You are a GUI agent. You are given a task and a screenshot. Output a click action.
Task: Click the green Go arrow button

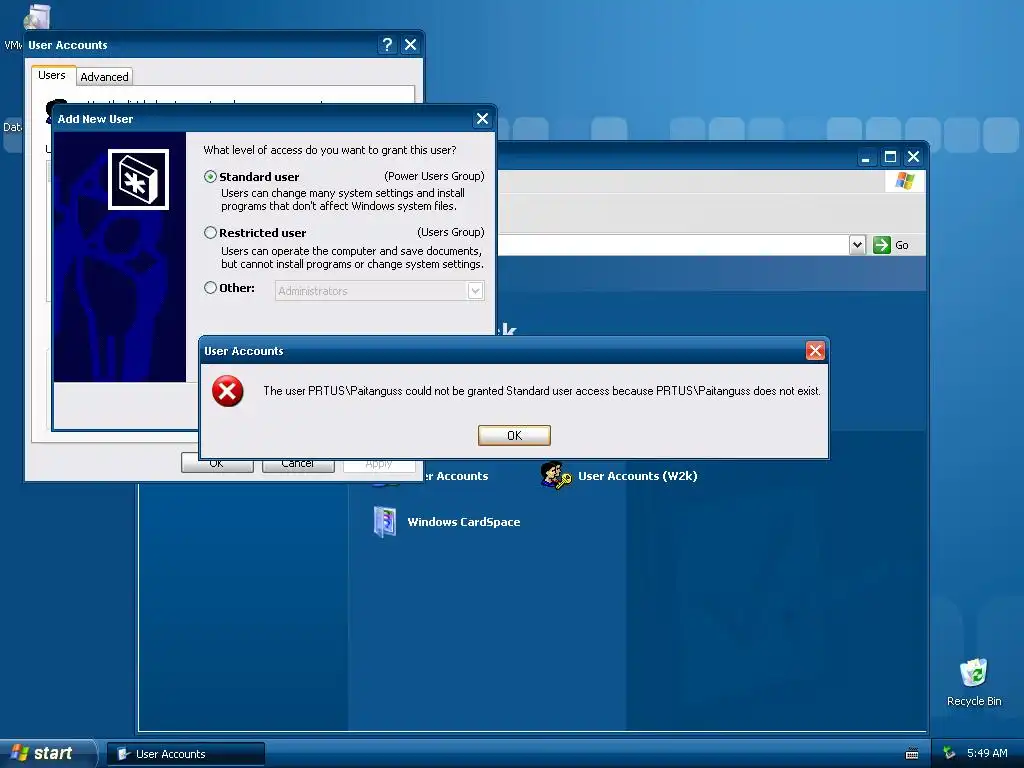882,245
